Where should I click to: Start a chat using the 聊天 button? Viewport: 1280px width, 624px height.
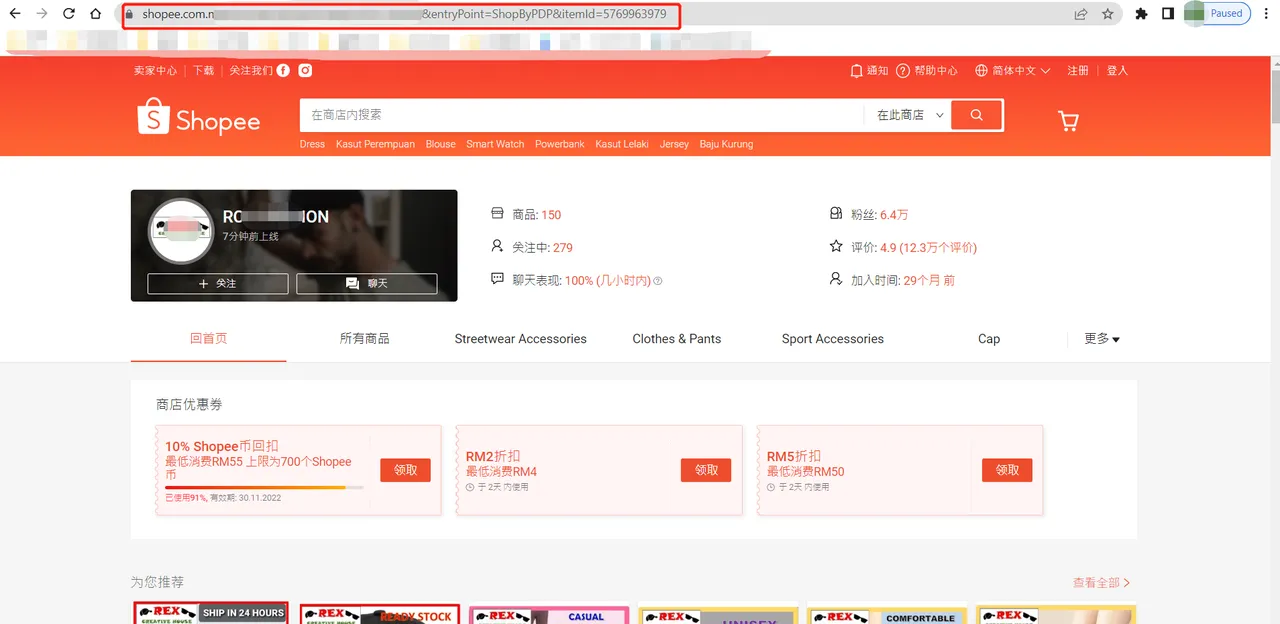click(x=368, y=284)
